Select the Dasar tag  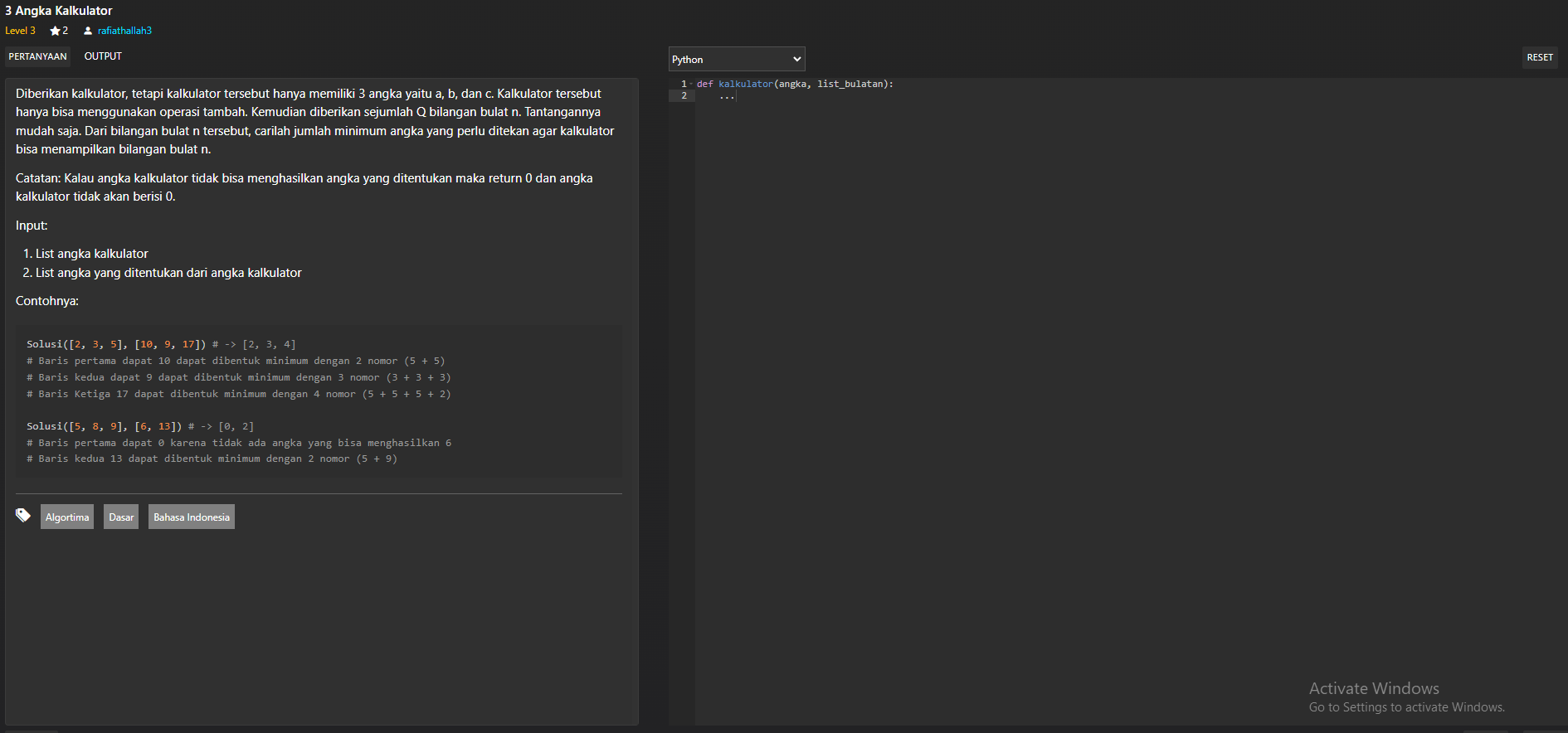pyautogui.click(x=121, y=517)
